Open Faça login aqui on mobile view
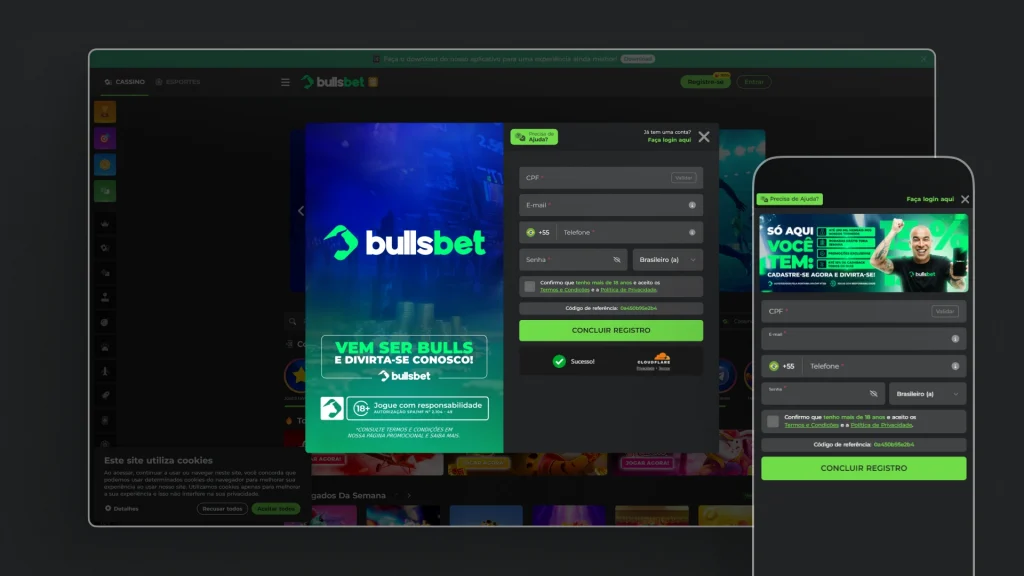 click(930, 199)
